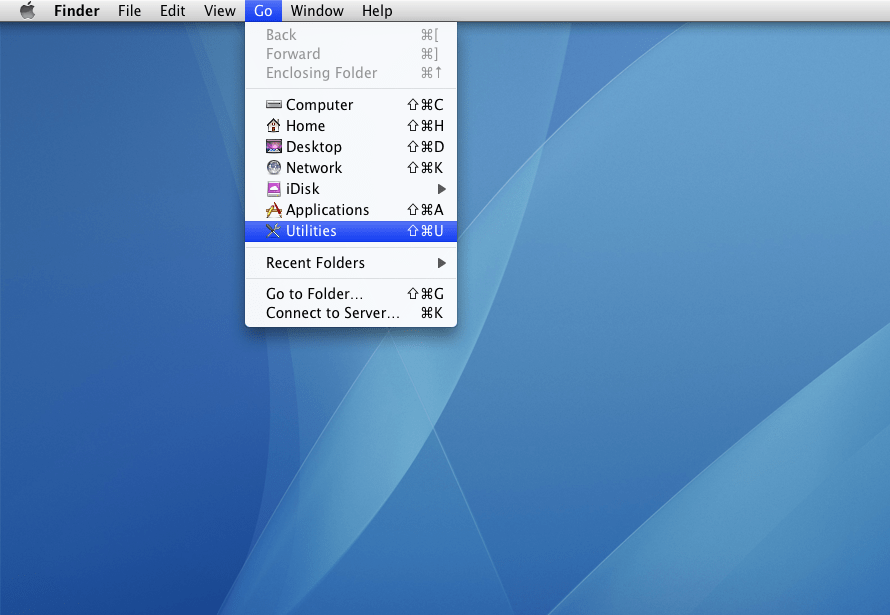Click the Applications "A" icon
The width and height of the screenshot is (890, 615).
pos(274,210)
